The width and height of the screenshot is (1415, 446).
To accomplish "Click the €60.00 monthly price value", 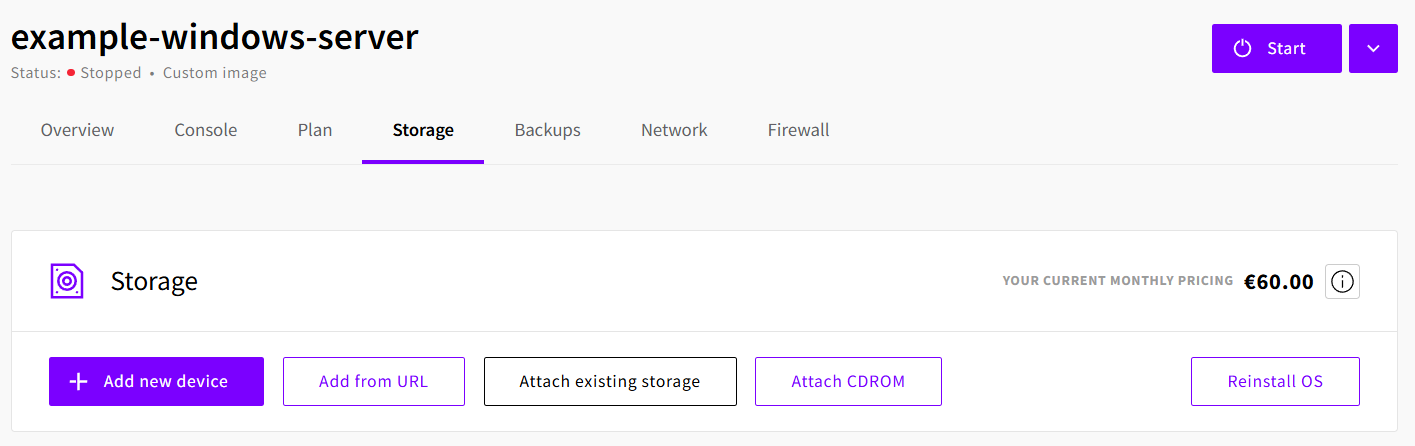I will 1278,282.
